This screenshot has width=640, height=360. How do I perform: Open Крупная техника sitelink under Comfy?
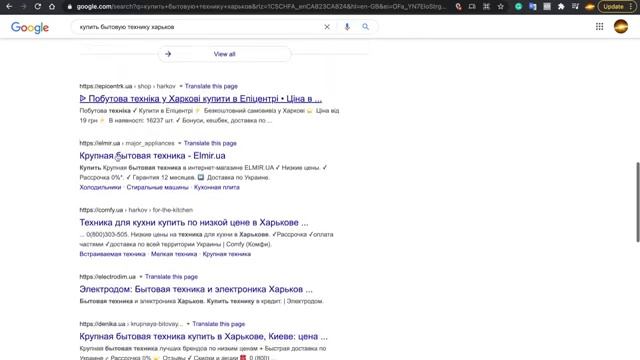coord(227,254)
